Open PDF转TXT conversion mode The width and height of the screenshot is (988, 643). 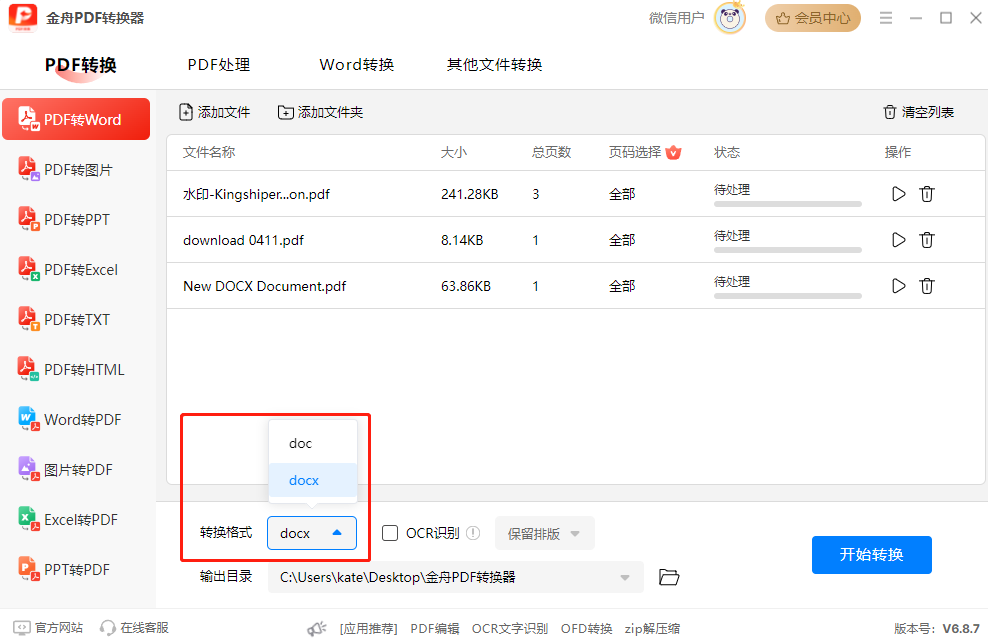coord(76,320)
